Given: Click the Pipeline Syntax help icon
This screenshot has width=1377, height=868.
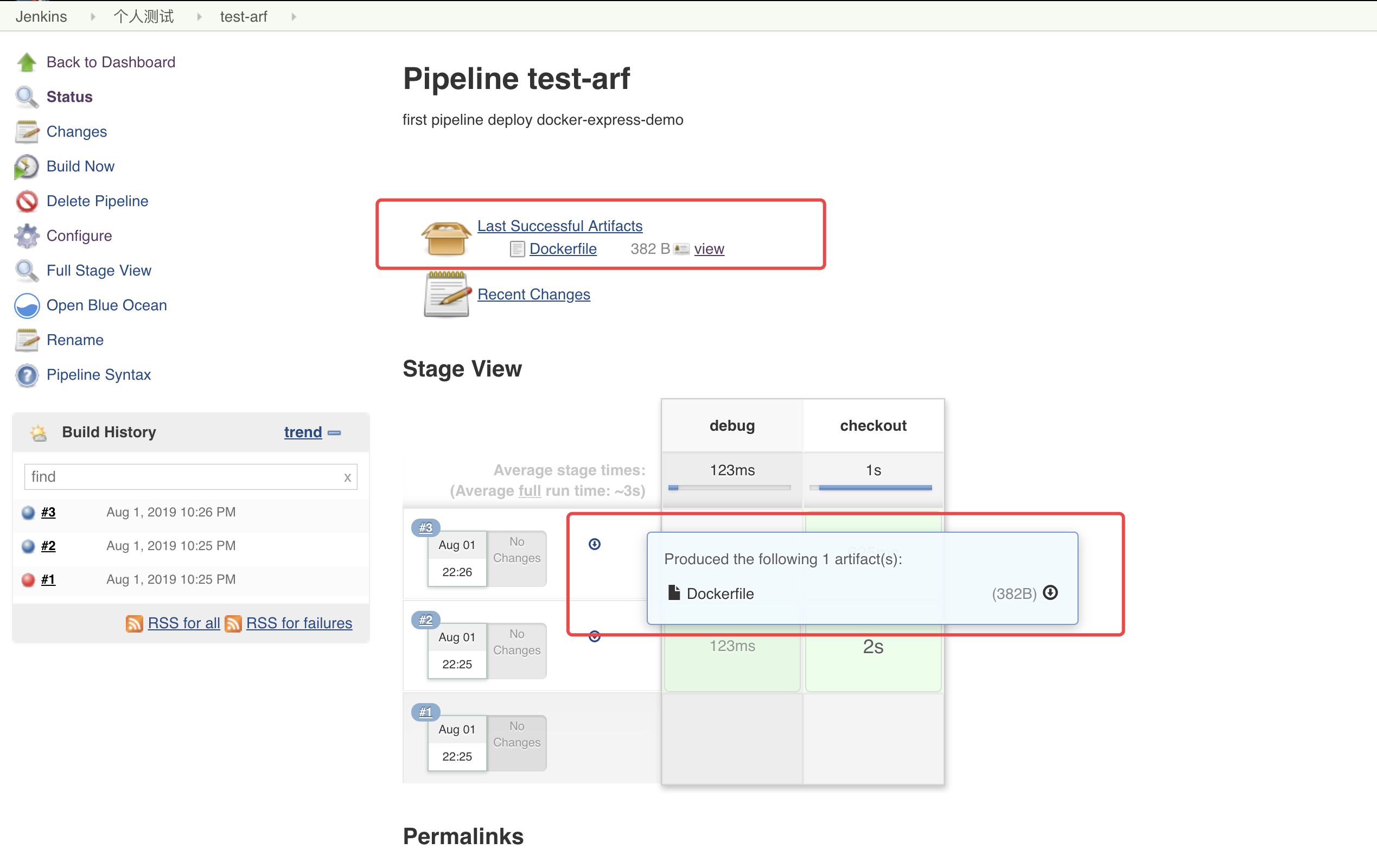Looking at the screenshot, I should point(26,375).
